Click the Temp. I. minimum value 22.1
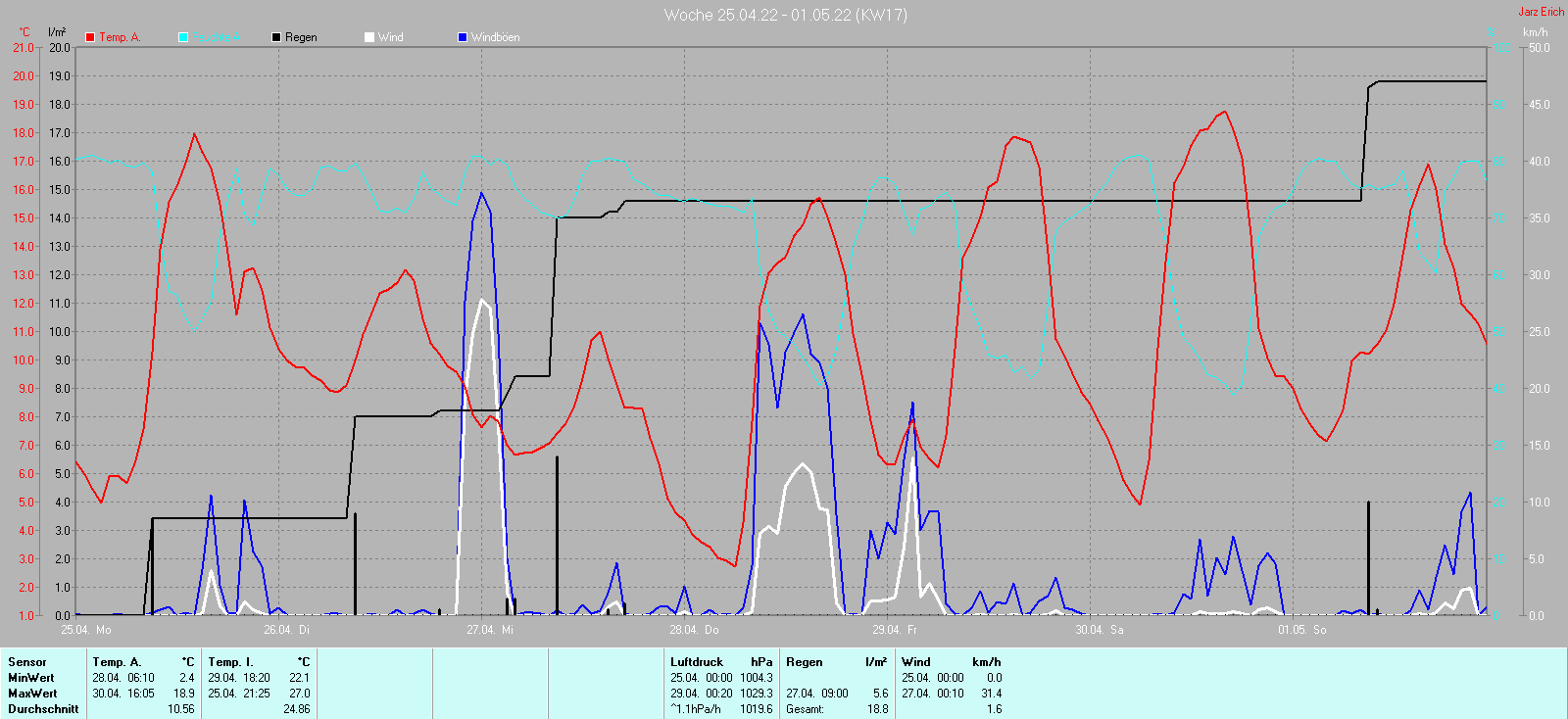1568x719 pixels. pos(300,678)
